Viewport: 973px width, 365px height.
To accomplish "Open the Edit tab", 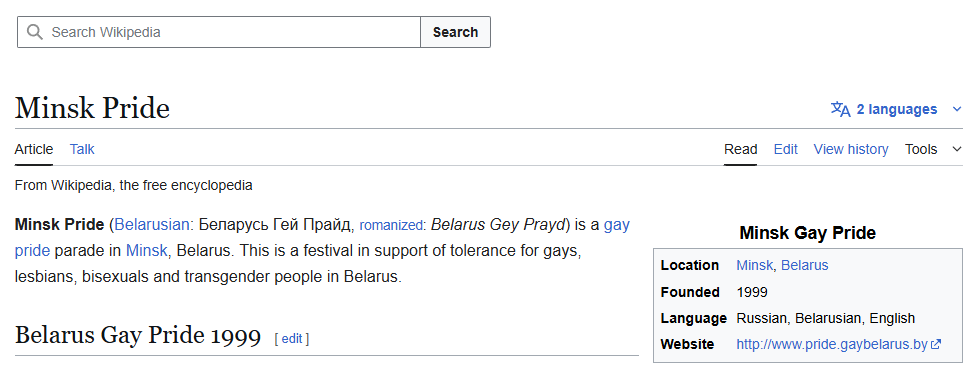I will [786, 149].
